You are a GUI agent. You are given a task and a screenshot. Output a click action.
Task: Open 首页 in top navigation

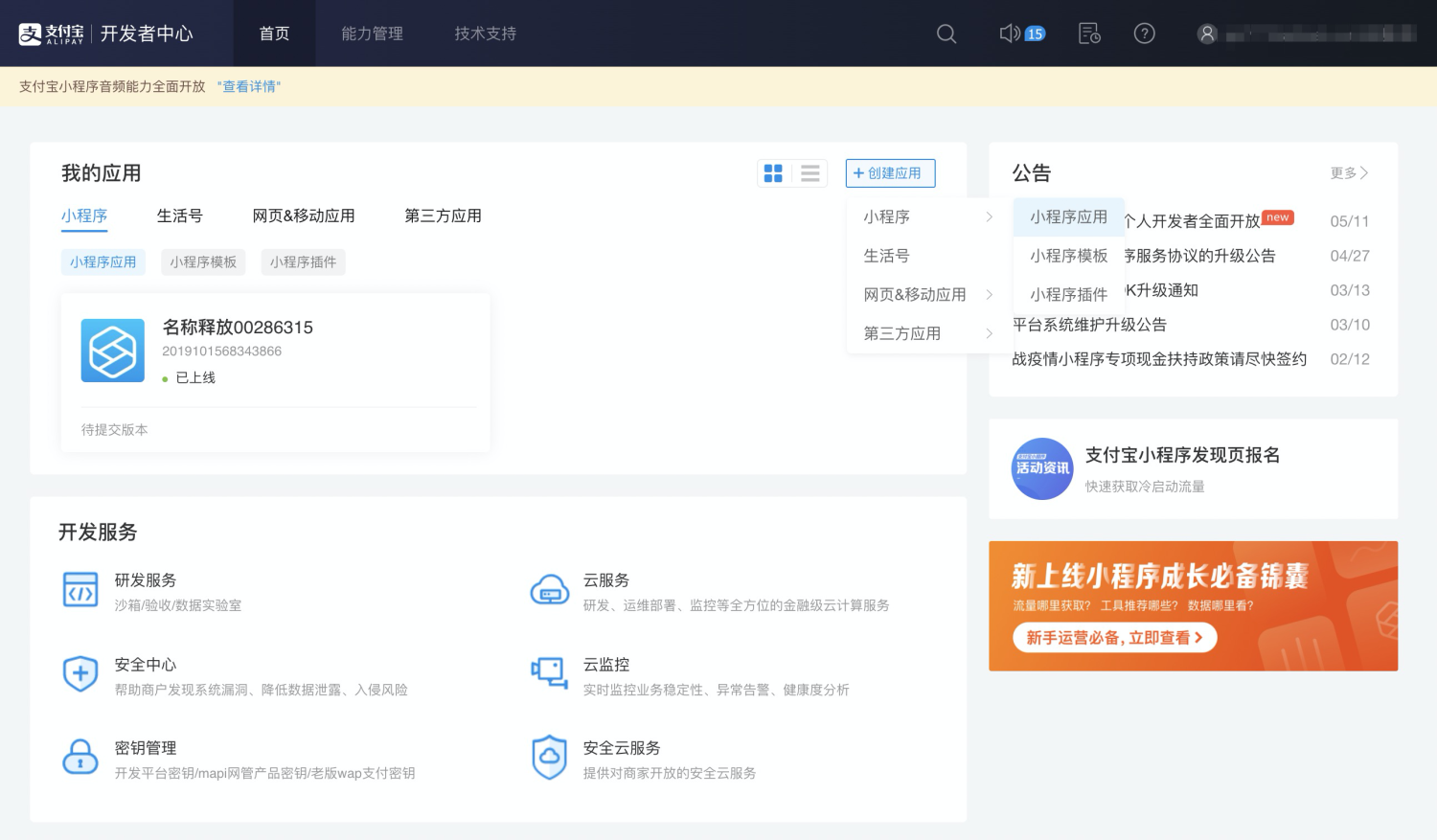[x=274, y=34]
